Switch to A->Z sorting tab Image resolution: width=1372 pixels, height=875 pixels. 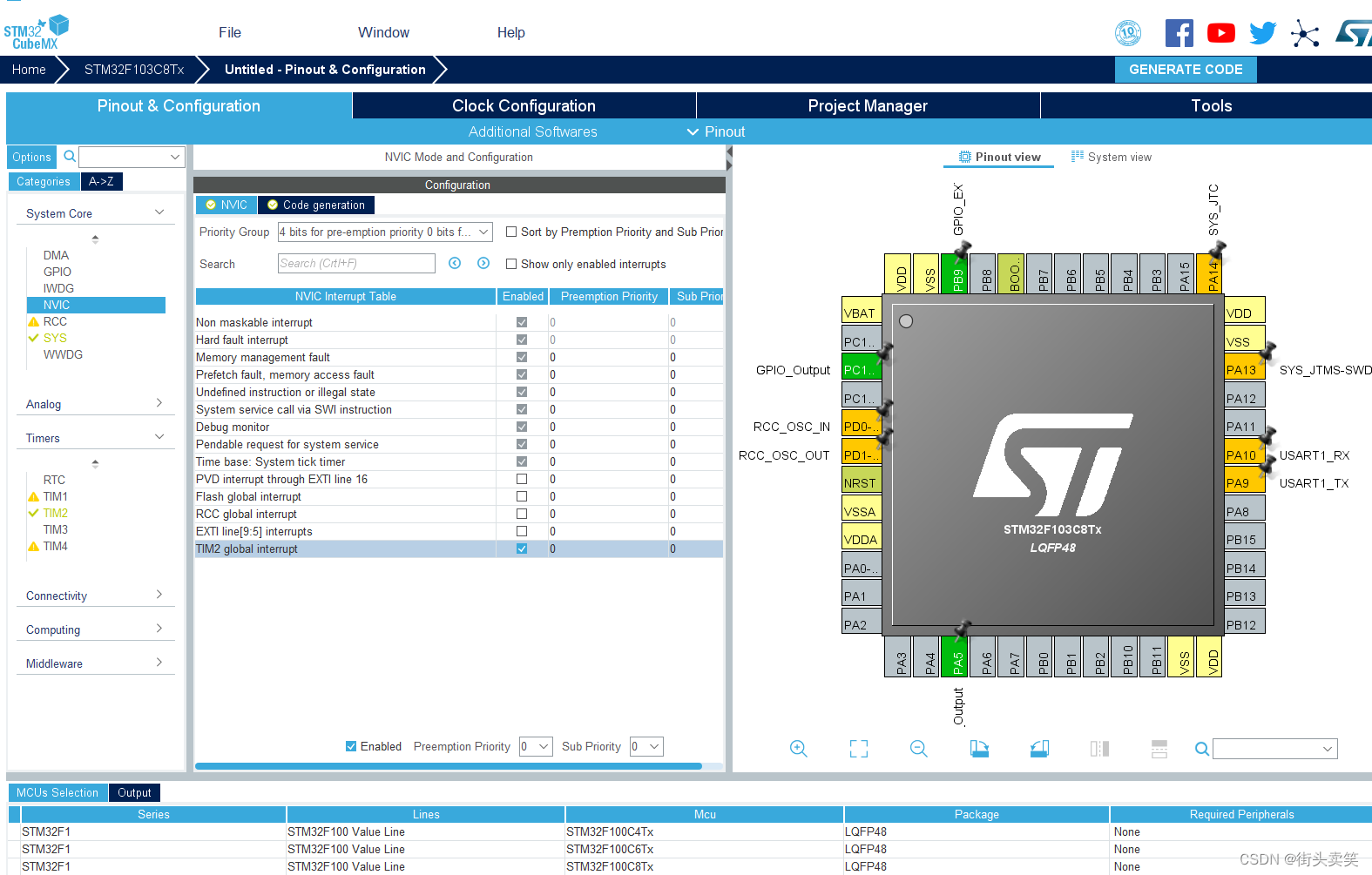101,181
